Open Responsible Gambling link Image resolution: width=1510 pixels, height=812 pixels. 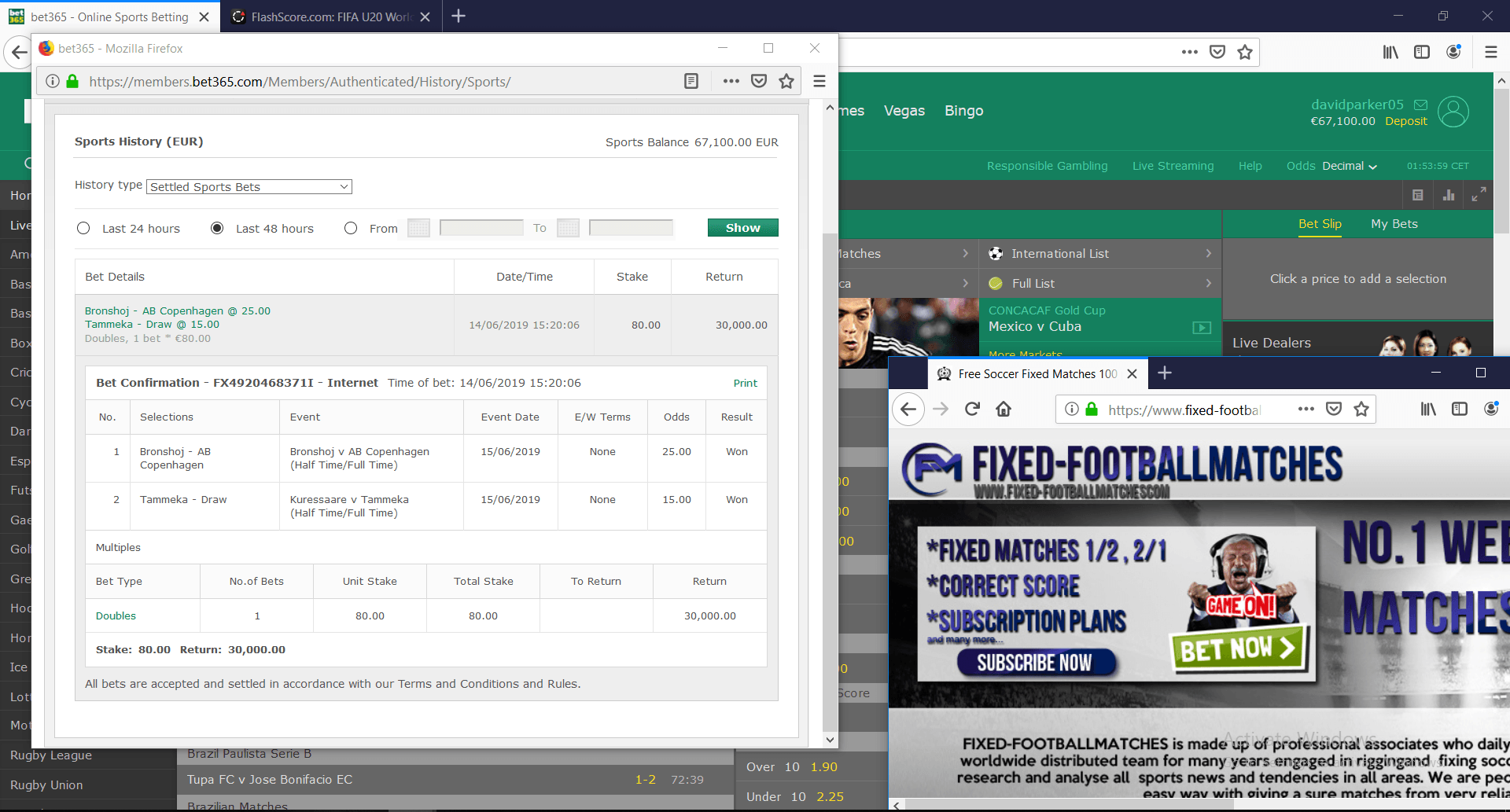tap(1048, 166)
